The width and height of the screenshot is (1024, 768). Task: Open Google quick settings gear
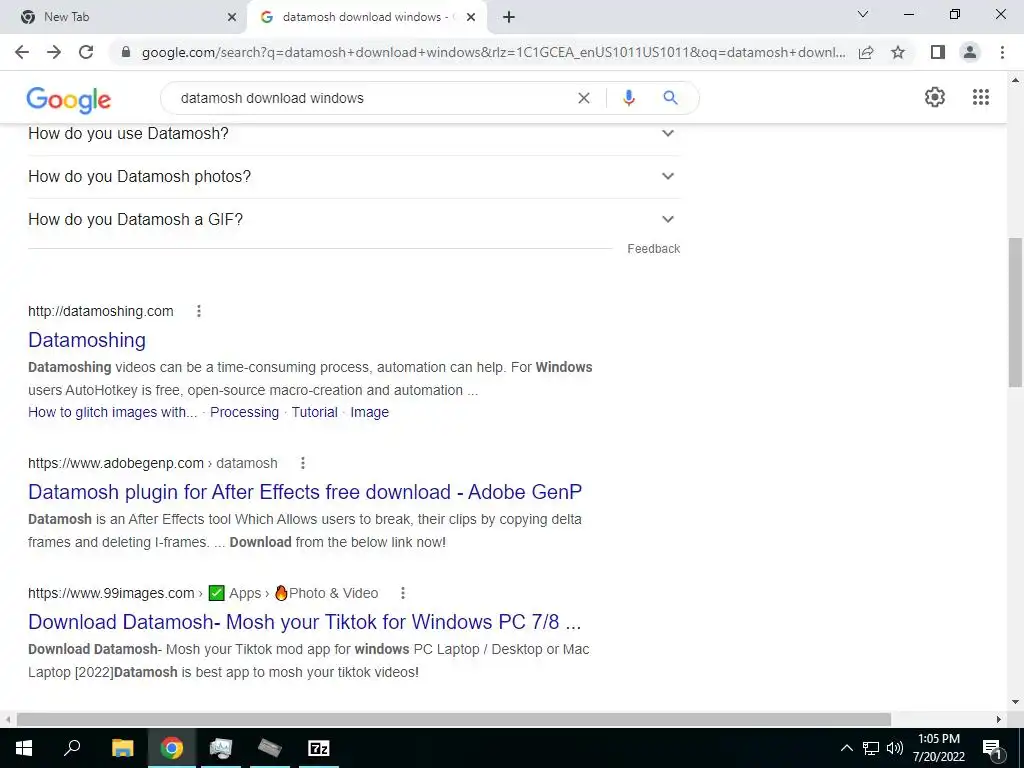coord(935,97)
